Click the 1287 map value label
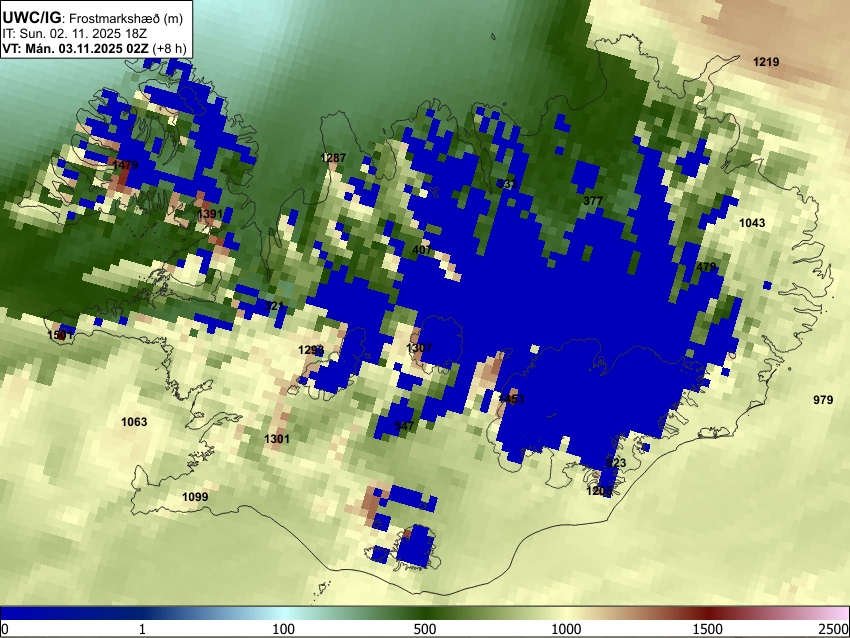The image size is (850, 638). click(x=333, y=158)
